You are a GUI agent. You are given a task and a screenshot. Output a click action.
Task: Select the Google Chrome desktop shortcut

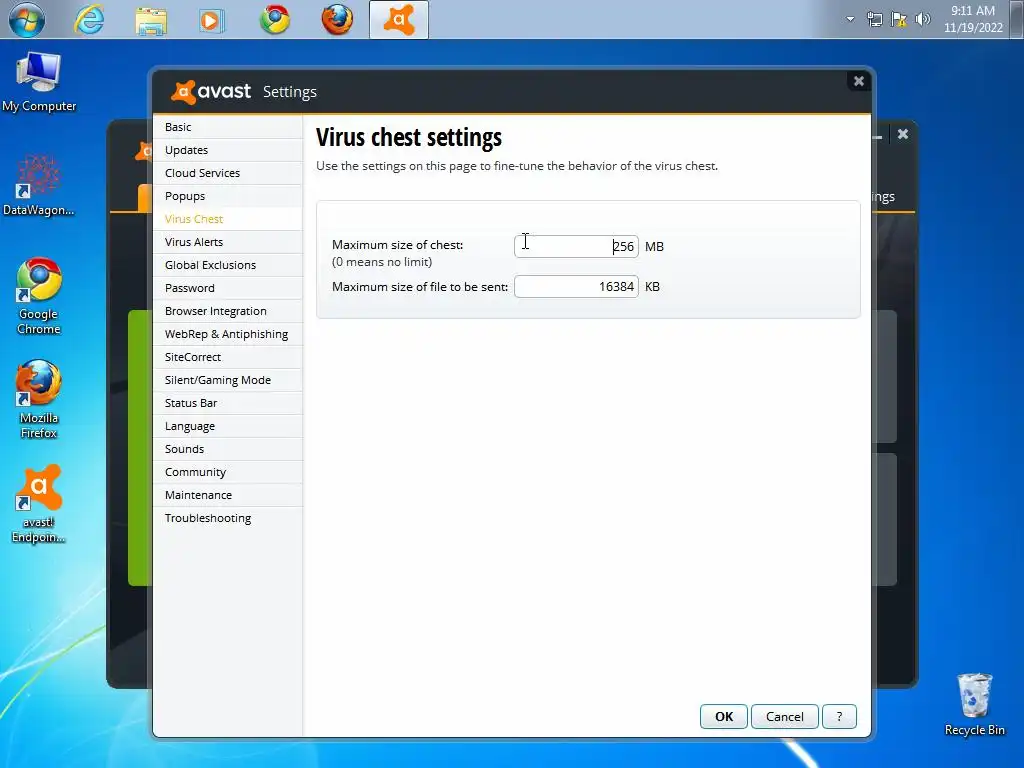[x=39, y=296]
